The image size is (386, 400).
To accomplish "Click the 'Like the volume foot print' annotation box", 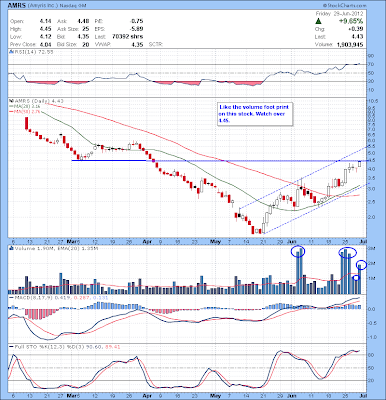I will [x=255, y=114].
